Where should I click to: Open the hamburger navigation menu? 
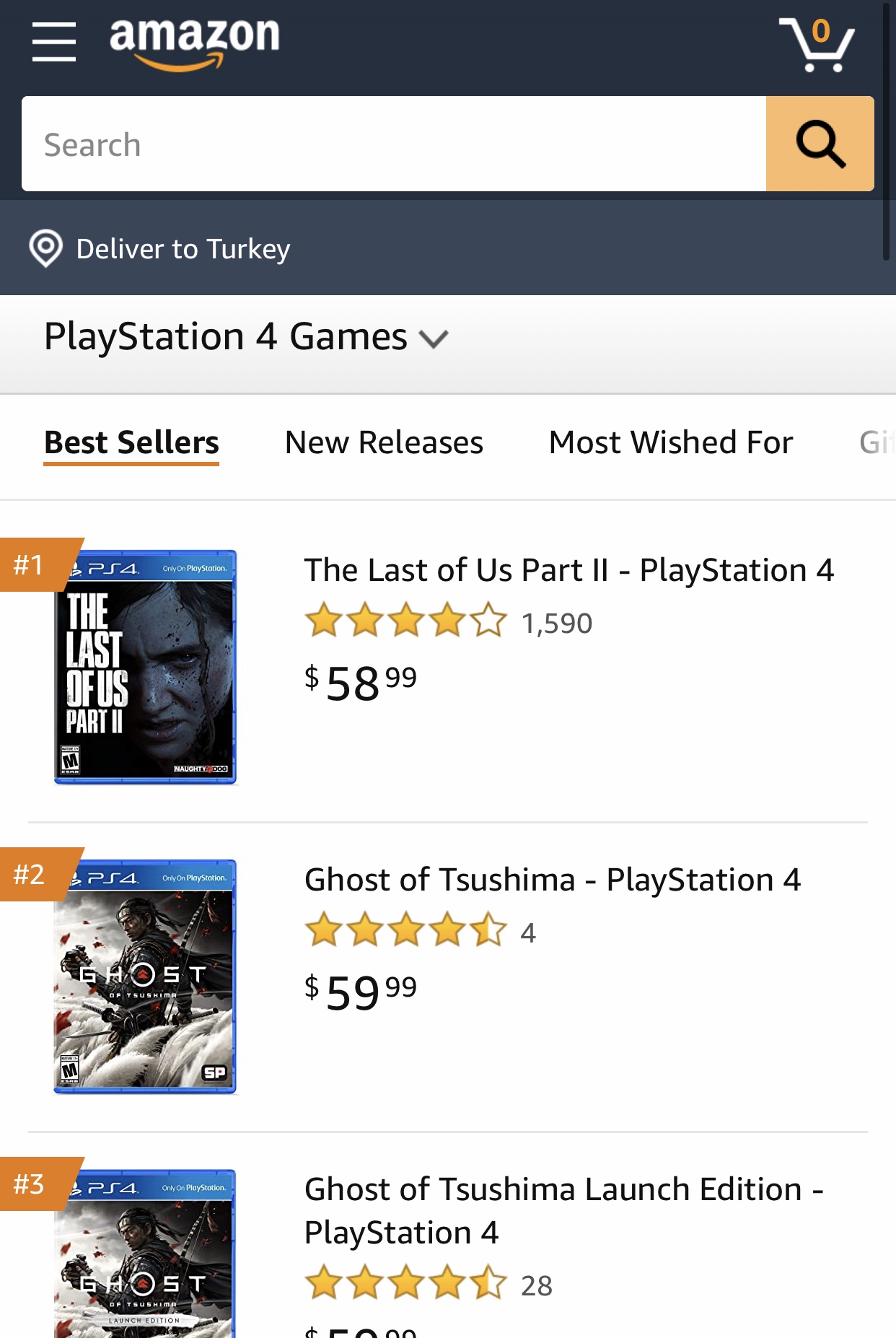point(54,42)
